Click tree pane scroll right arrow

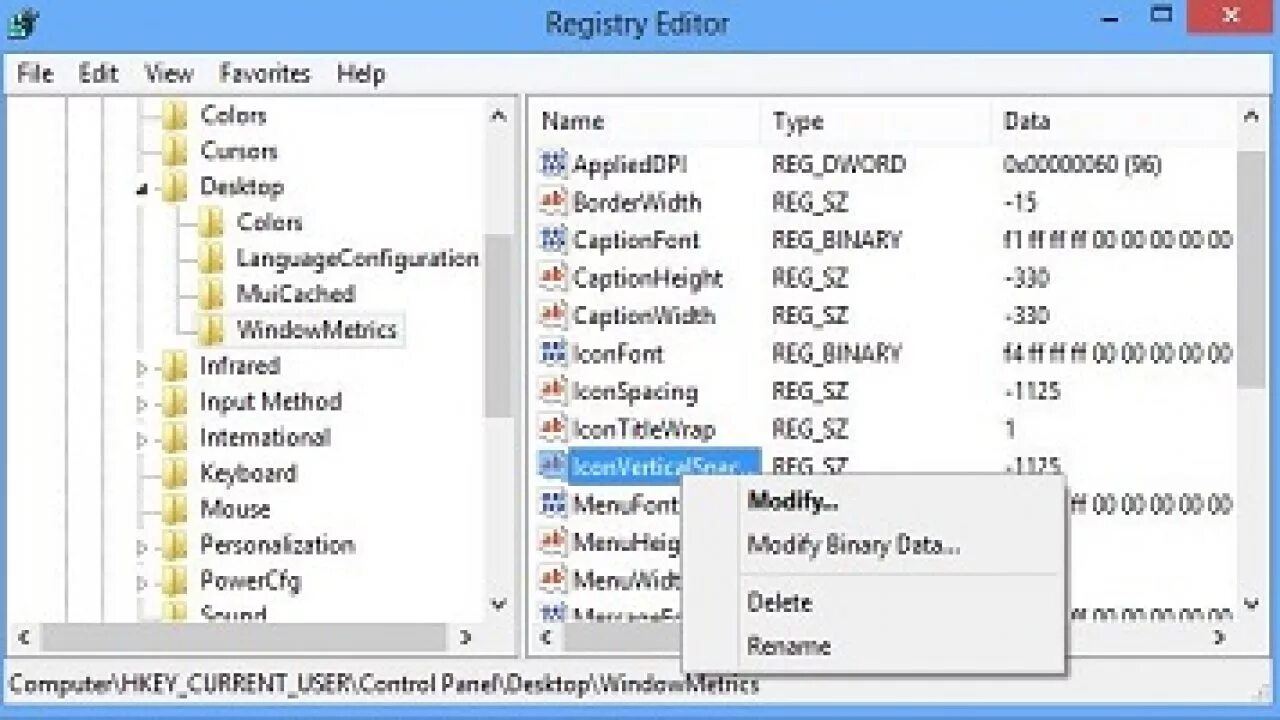pos(465,637)
